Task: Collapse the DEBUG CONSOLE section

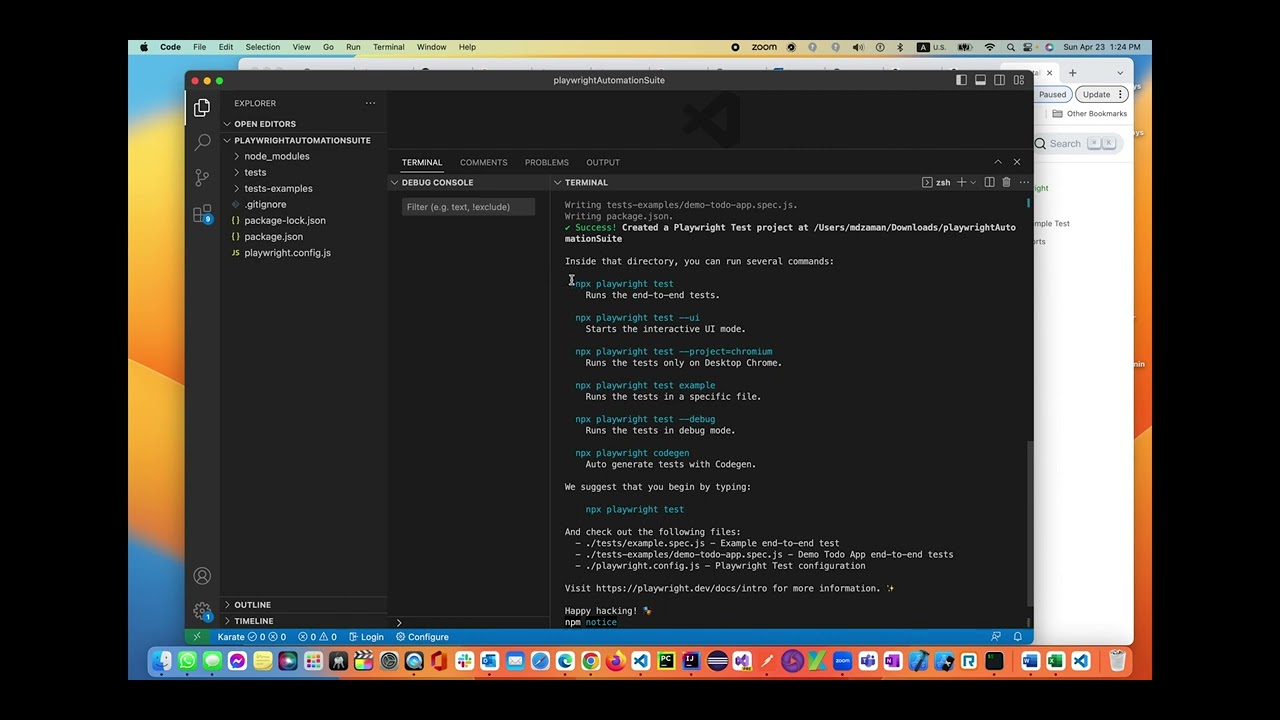Action: tap(467, 183)
